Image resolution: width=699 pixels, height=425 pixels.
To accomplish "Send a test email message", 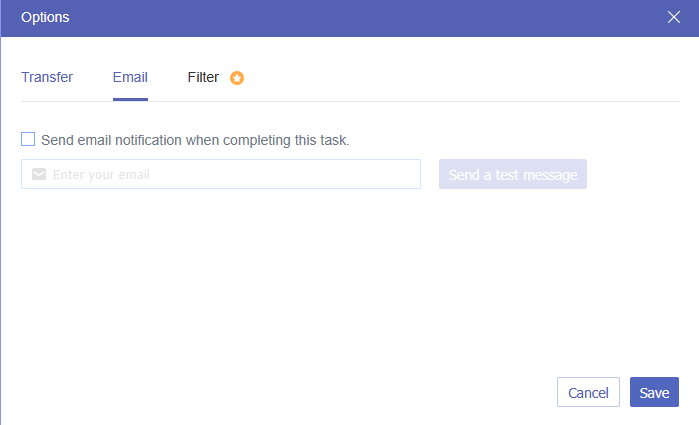I will pyautogui.click(x=513, y=174).
